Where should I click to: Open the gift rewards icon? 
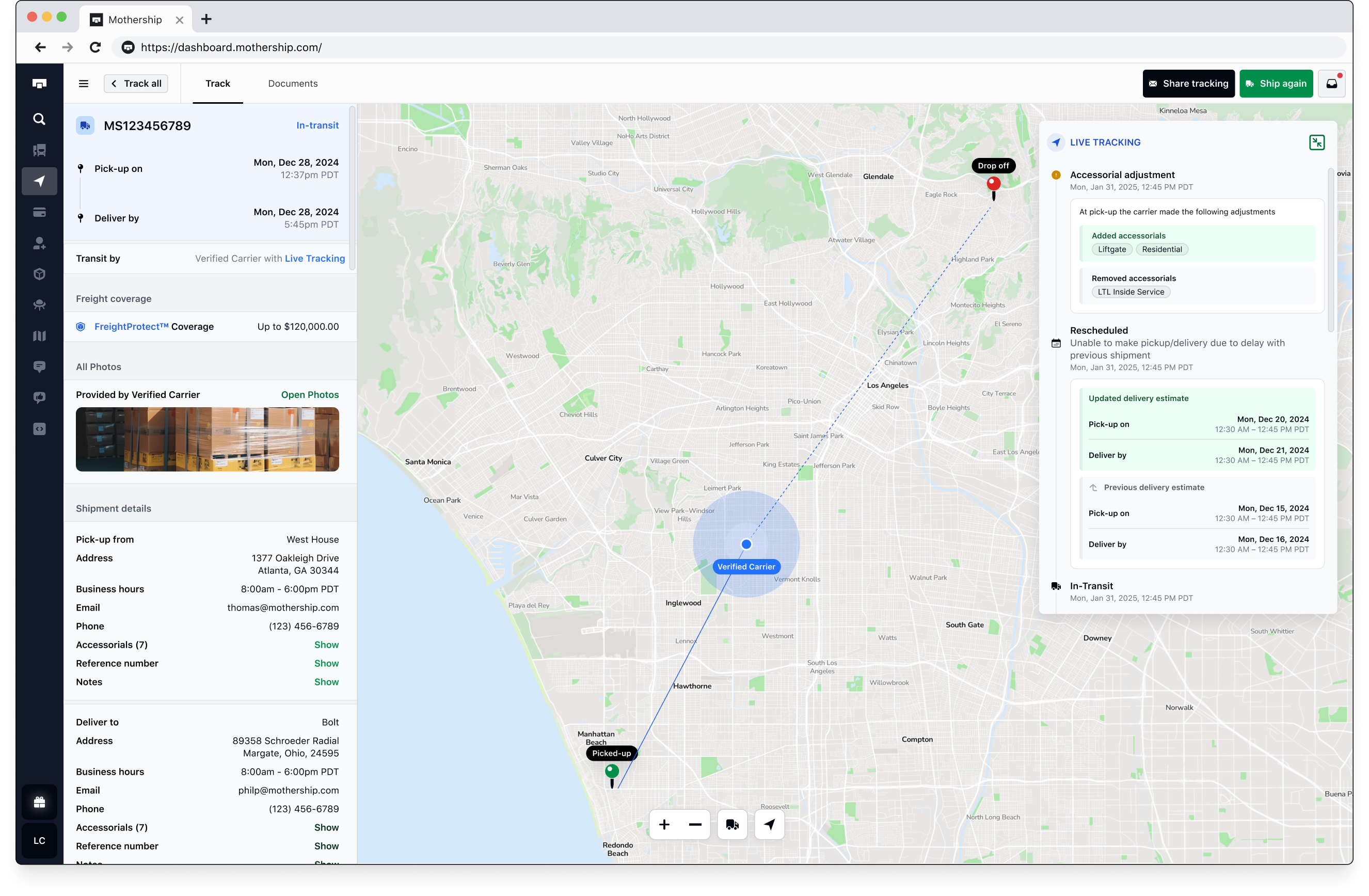click(39, 802)
